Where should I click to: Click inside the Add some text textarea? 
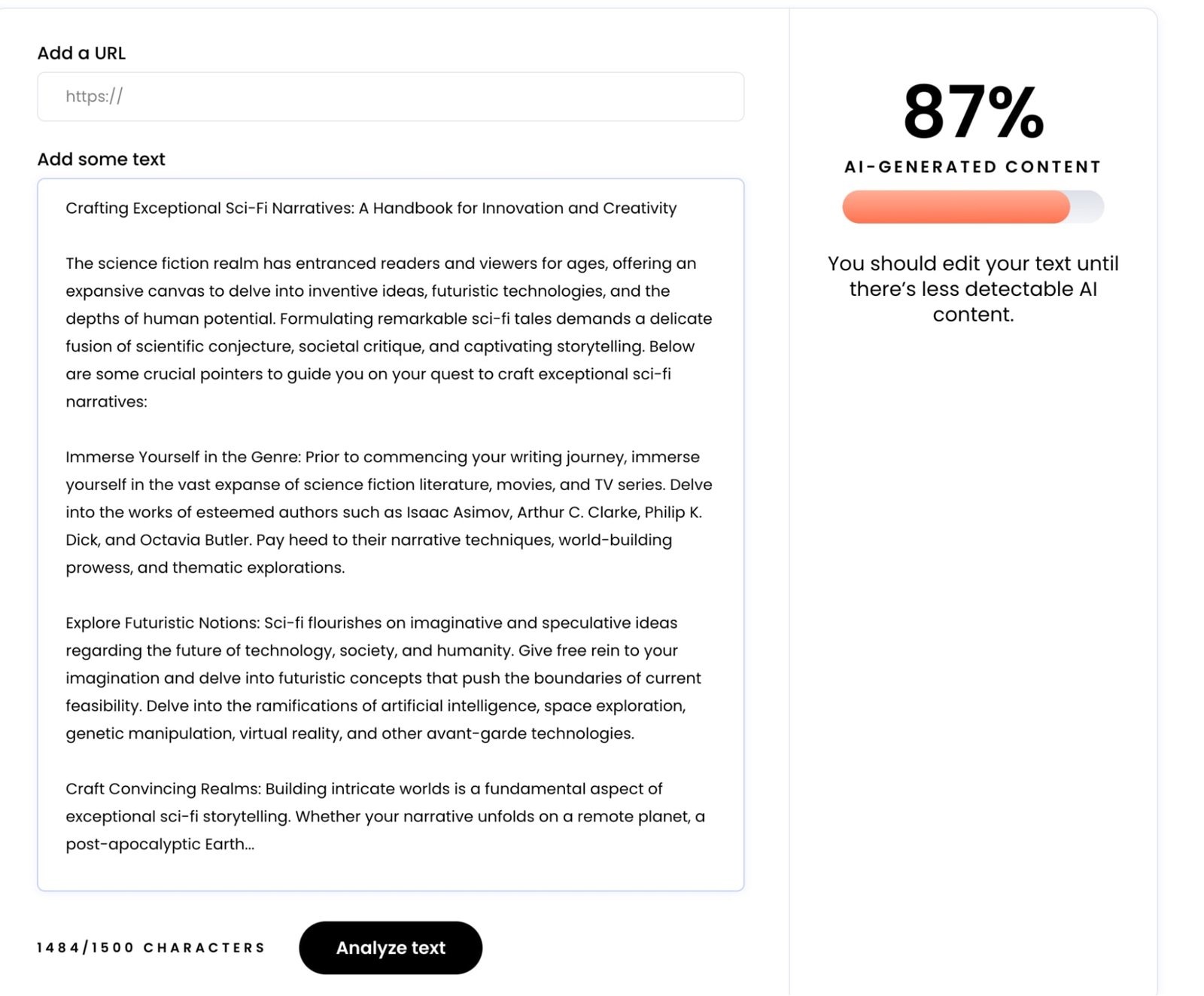[390, 870]
